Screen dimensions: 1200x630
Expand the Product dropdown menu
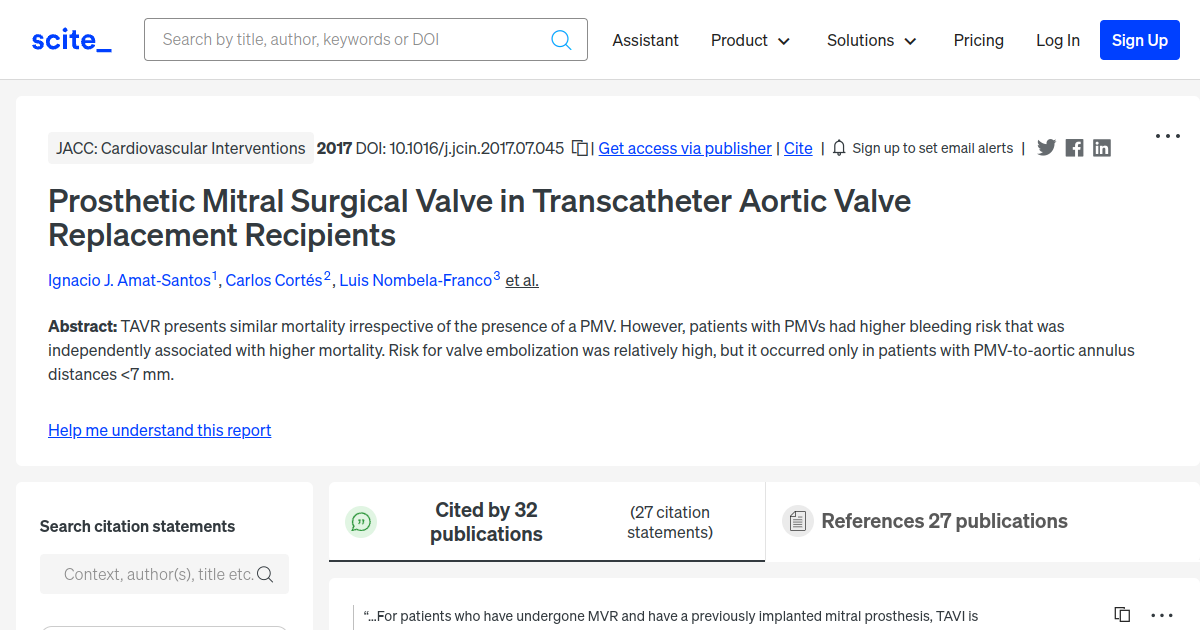(751, 40)
